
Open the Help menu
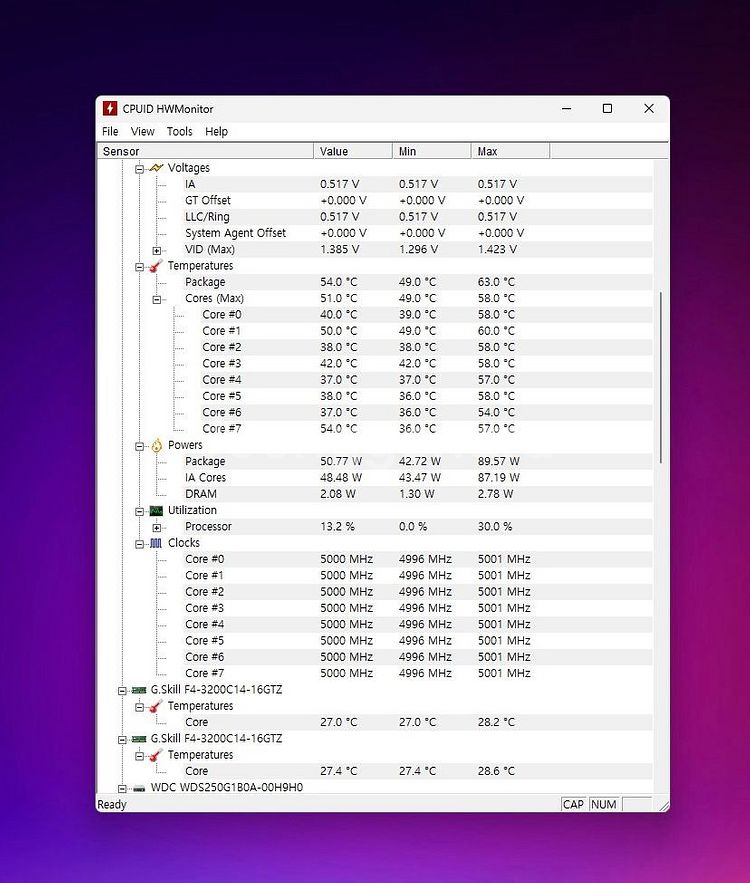click(216, 132)
